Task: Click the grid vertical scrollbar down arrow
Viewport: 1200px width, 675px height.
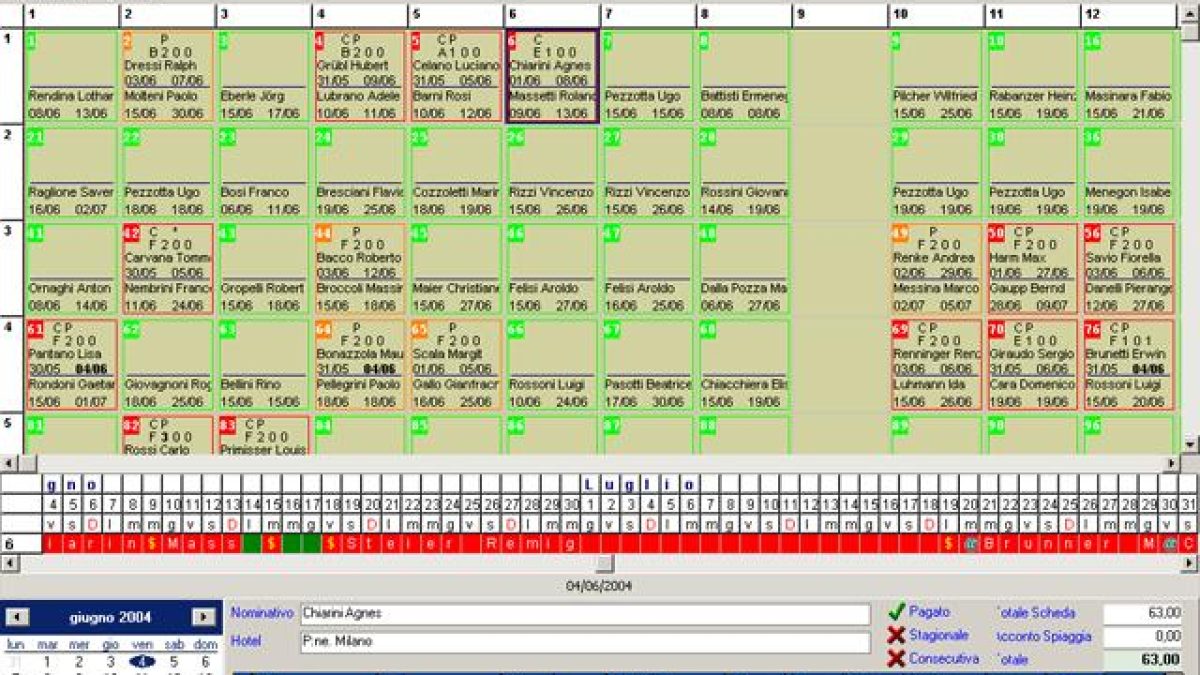Action: tap(1190, 445)
